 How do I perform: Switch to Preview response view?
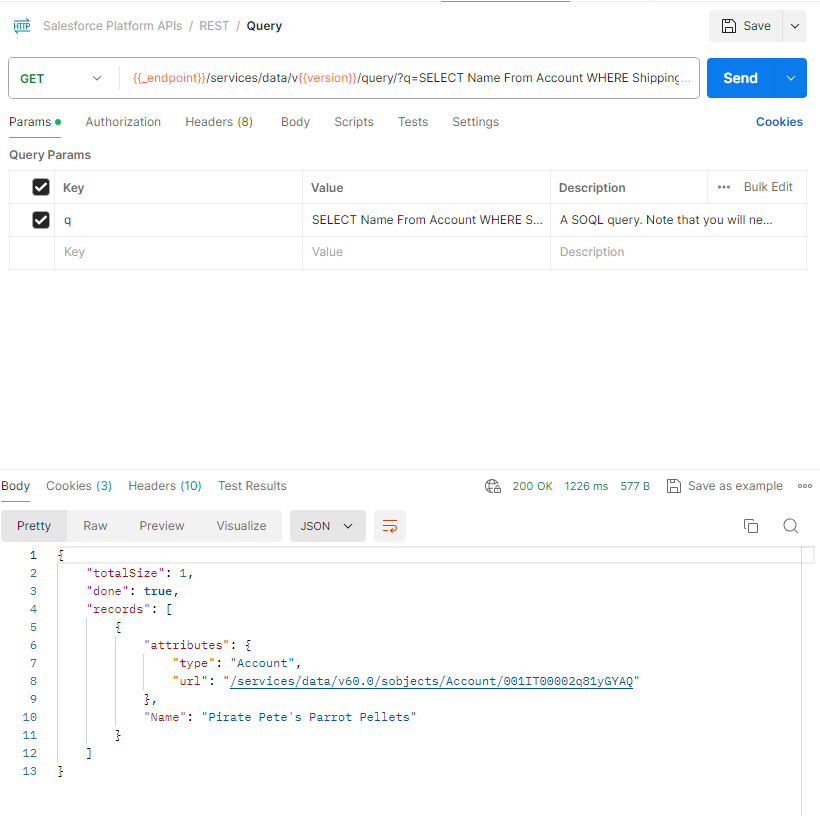pyautogui.click(x=162, y=526)
